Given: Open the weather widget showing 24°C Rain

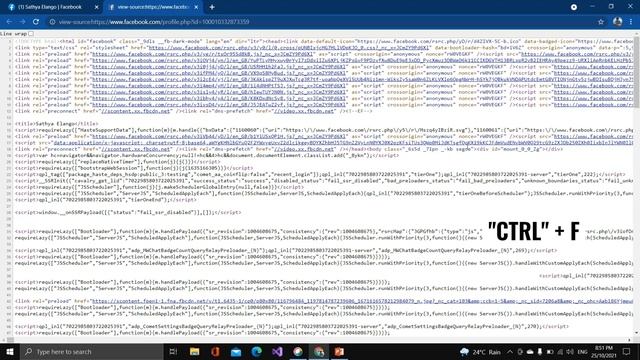Looking at the screenshot, I should [480, 352].
